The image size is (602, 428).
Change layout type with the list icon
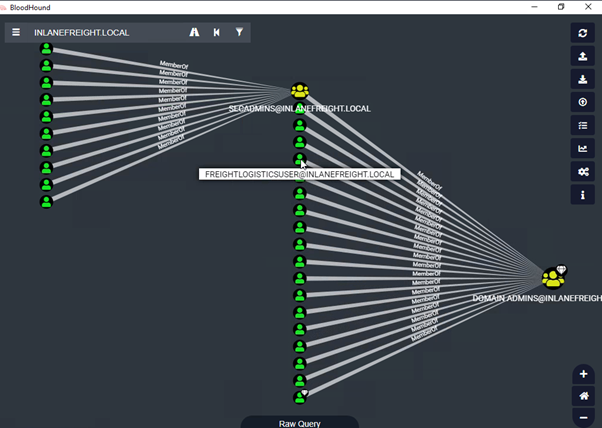[583, 125]
